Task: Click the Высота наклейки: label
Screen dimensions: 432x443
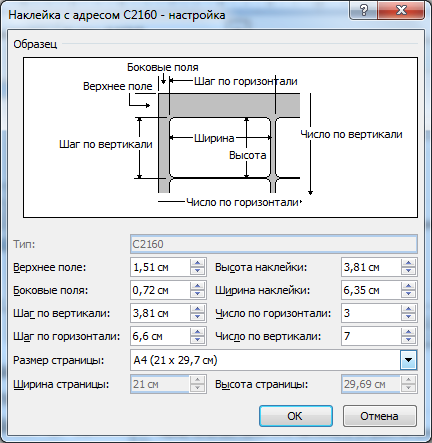Action: click(261, 267)
